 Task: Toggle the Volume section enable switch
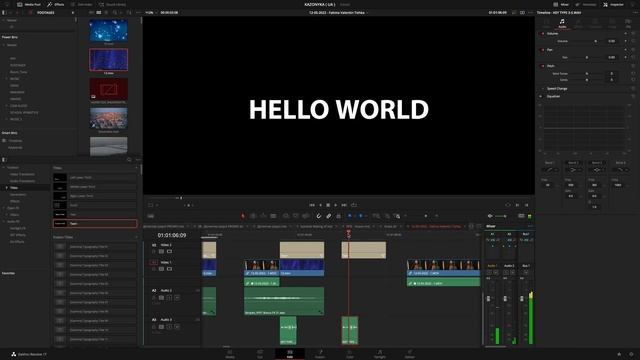coord(542,33)
